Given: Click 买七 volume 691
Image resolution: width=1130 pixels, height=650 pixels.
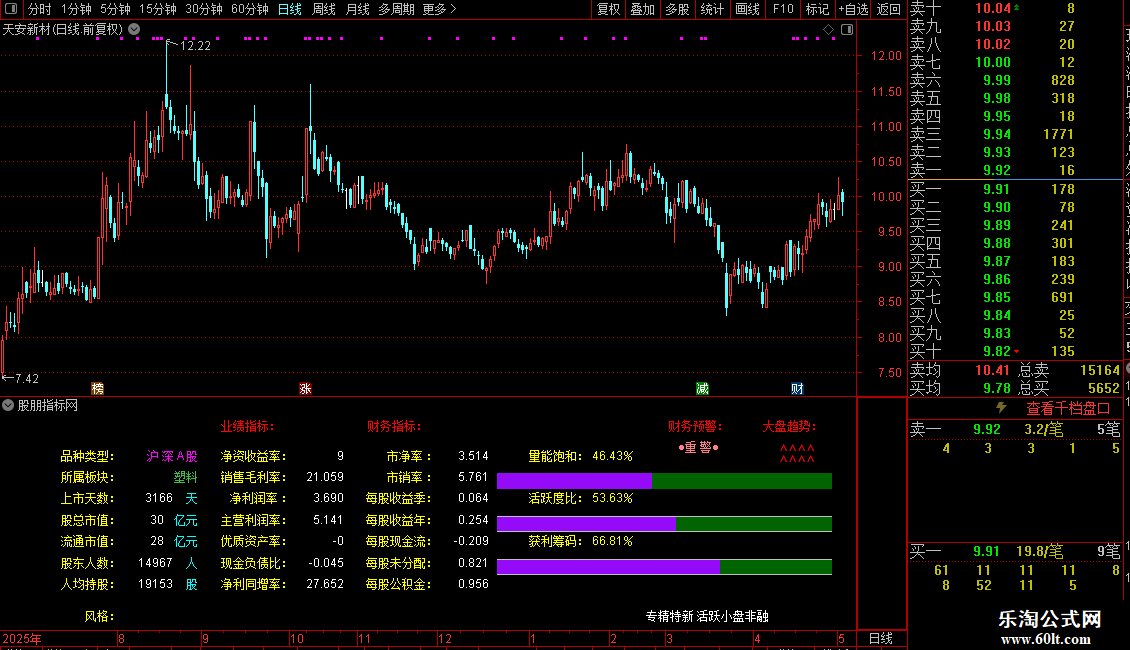Looking at the screenshot, I should tap(1063, 298).
